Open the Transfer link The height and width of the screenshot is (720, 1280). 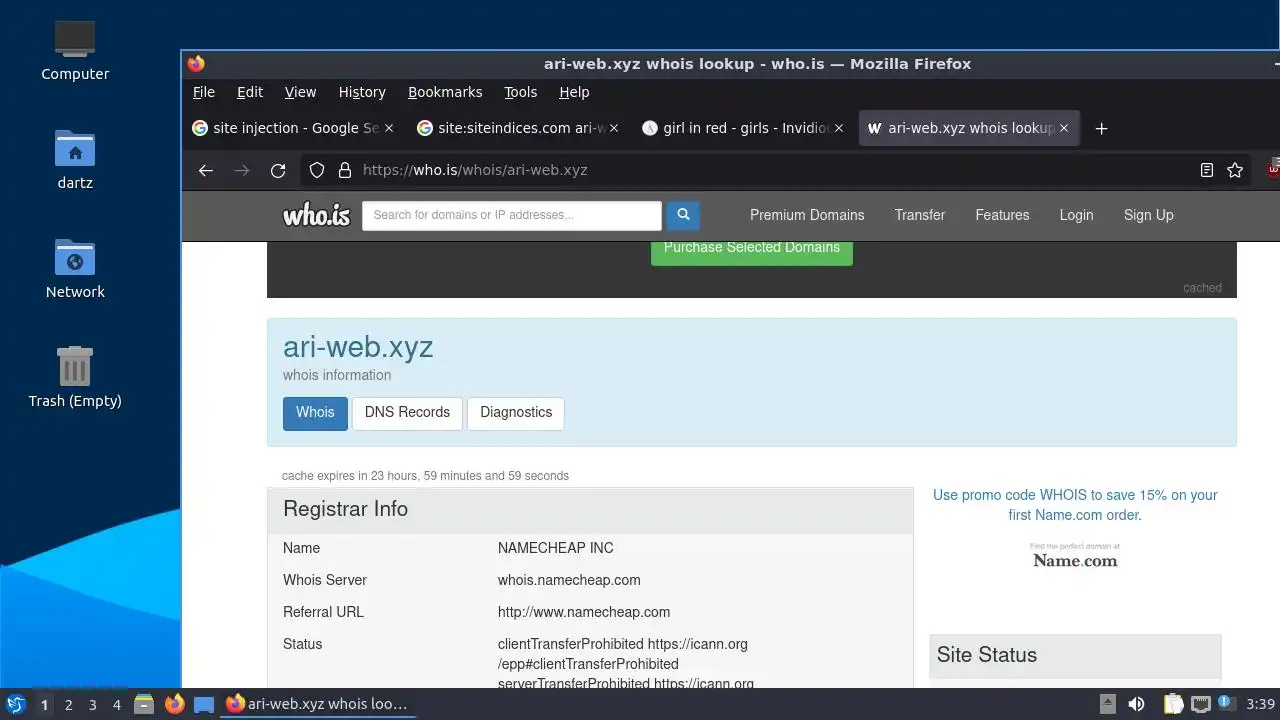920,215
